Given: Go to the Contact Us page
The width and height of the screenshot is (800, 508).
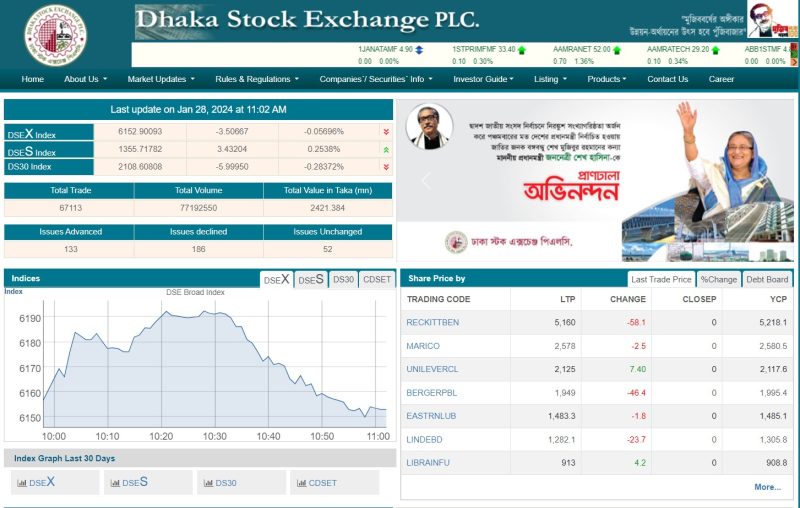Looking at the screenshot, I should tap(667, 79).
